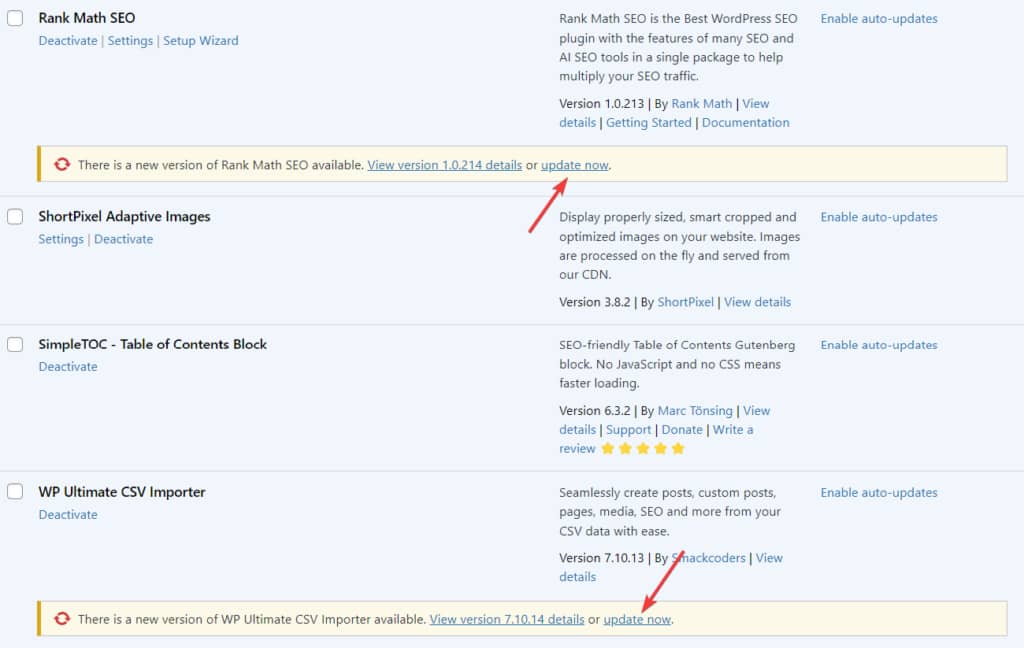Screen dimensions: 1024x648
Task: Open the SimpleTOC Support link
Action: point(628,430)
